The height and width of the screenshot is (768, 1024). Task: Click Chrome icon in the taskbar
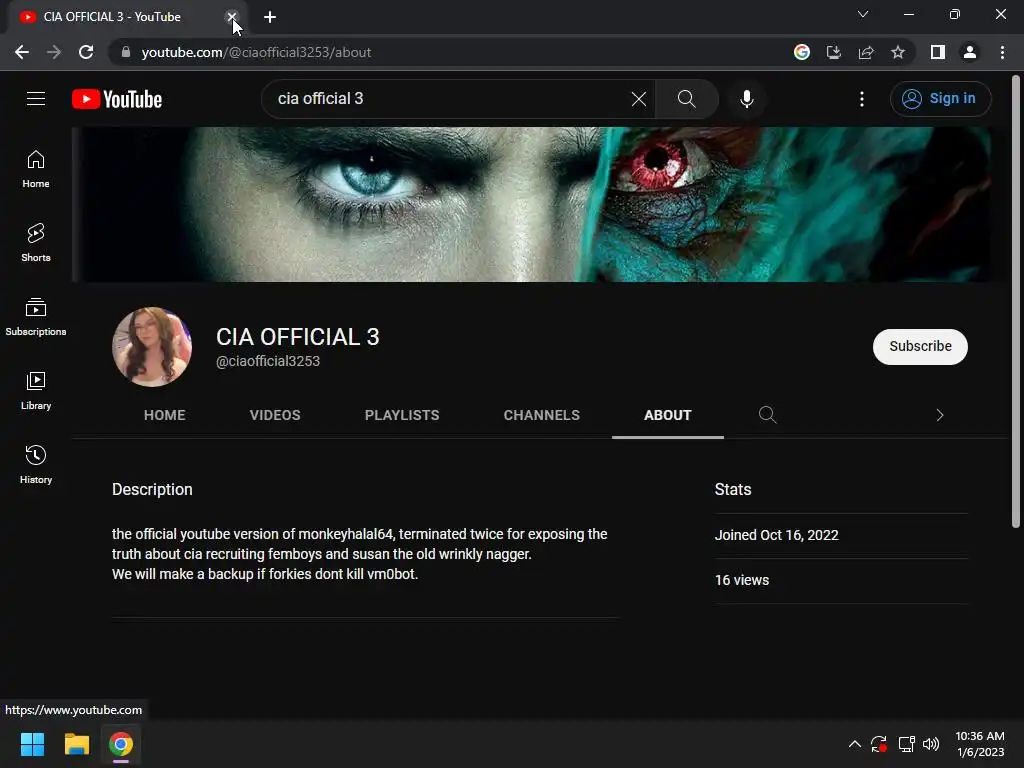[121, 744]
